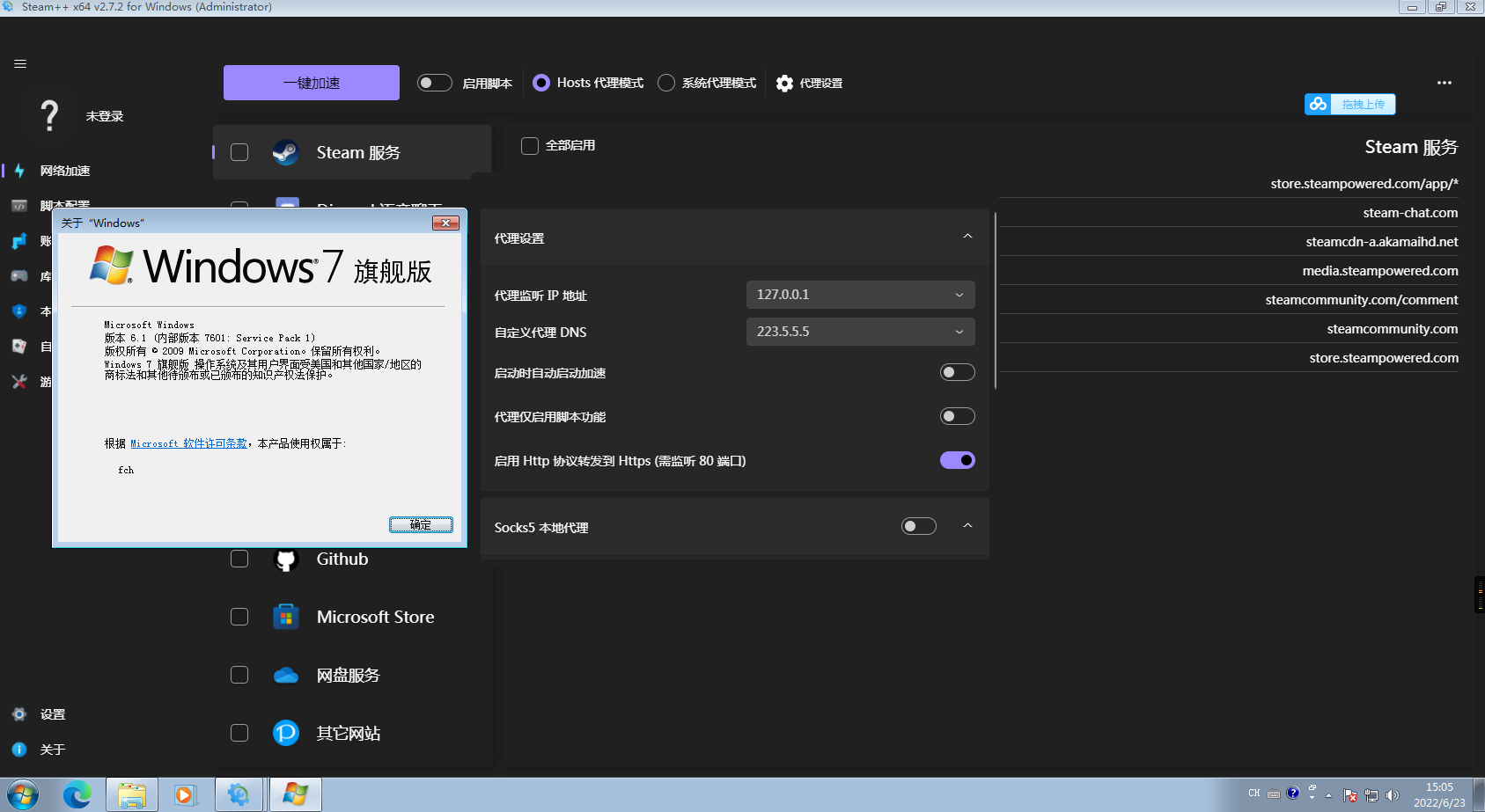
Task: Open Internet Explorer from the taskbar
Action: (77, 794)
